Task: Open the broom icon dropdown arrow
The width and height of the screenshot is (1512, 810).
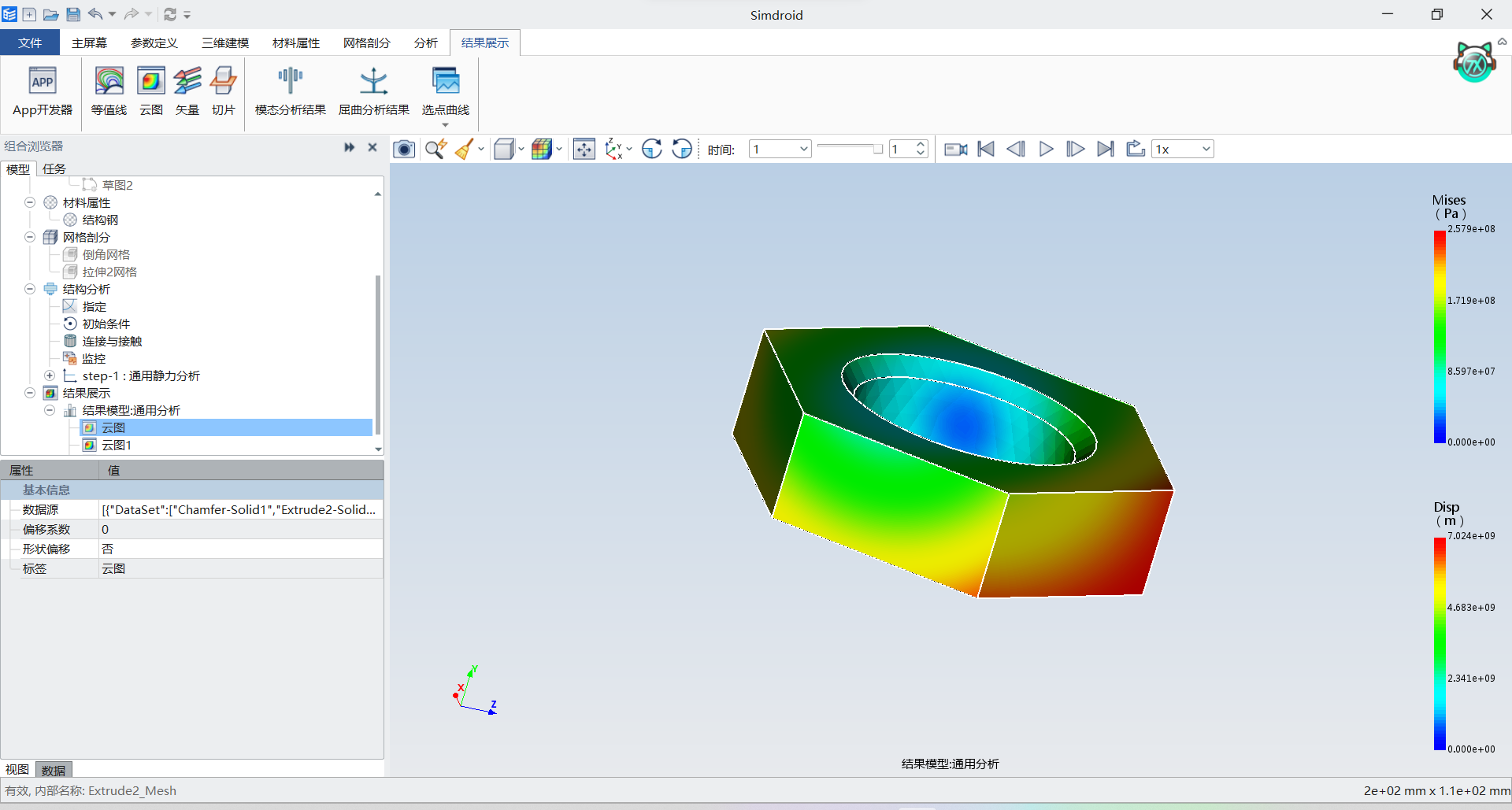Action: click(481, 149)
